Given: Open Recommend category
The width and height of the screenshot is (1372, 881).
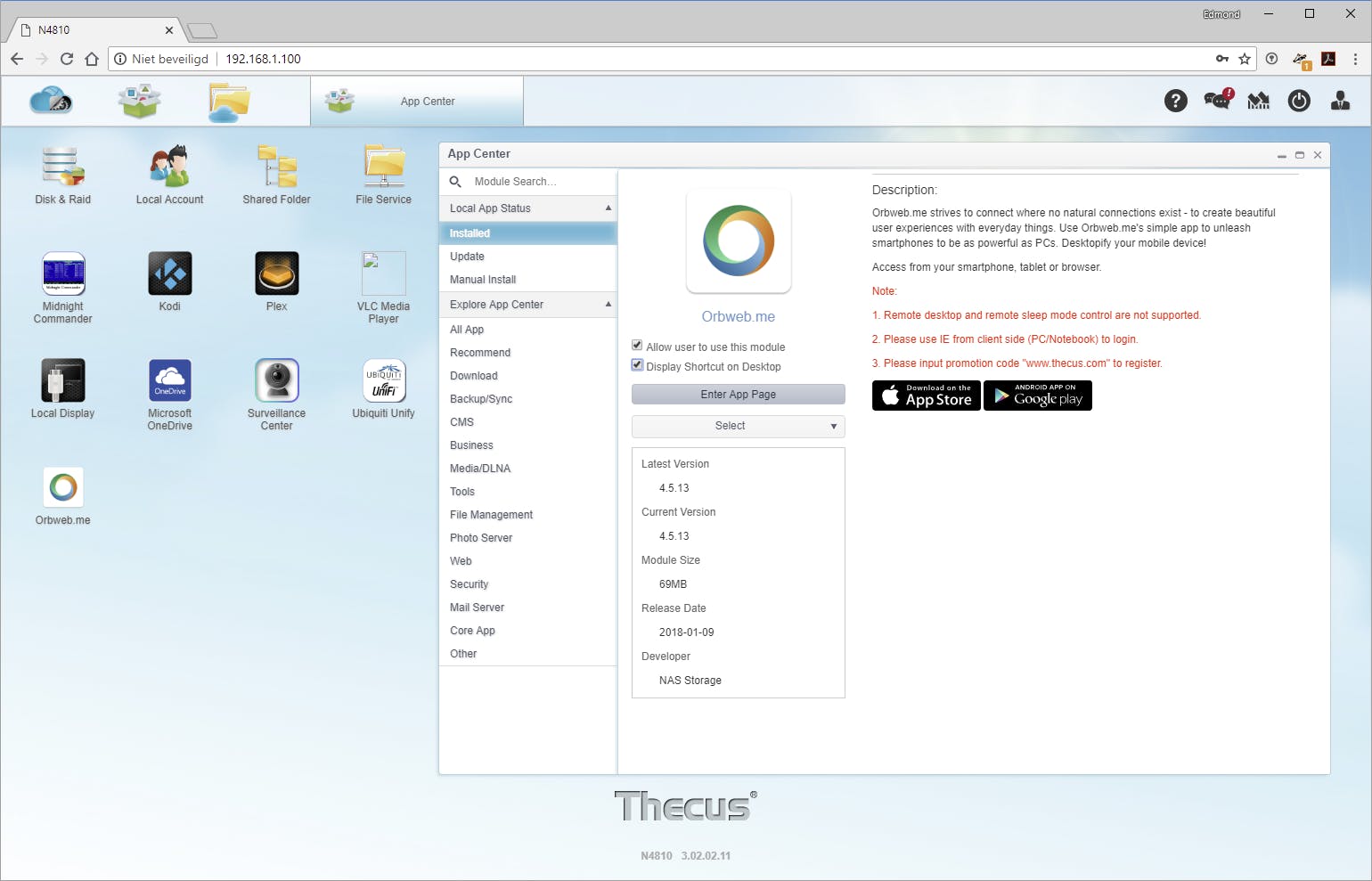Looking at the screenshot, I should [x=527, y=353].
